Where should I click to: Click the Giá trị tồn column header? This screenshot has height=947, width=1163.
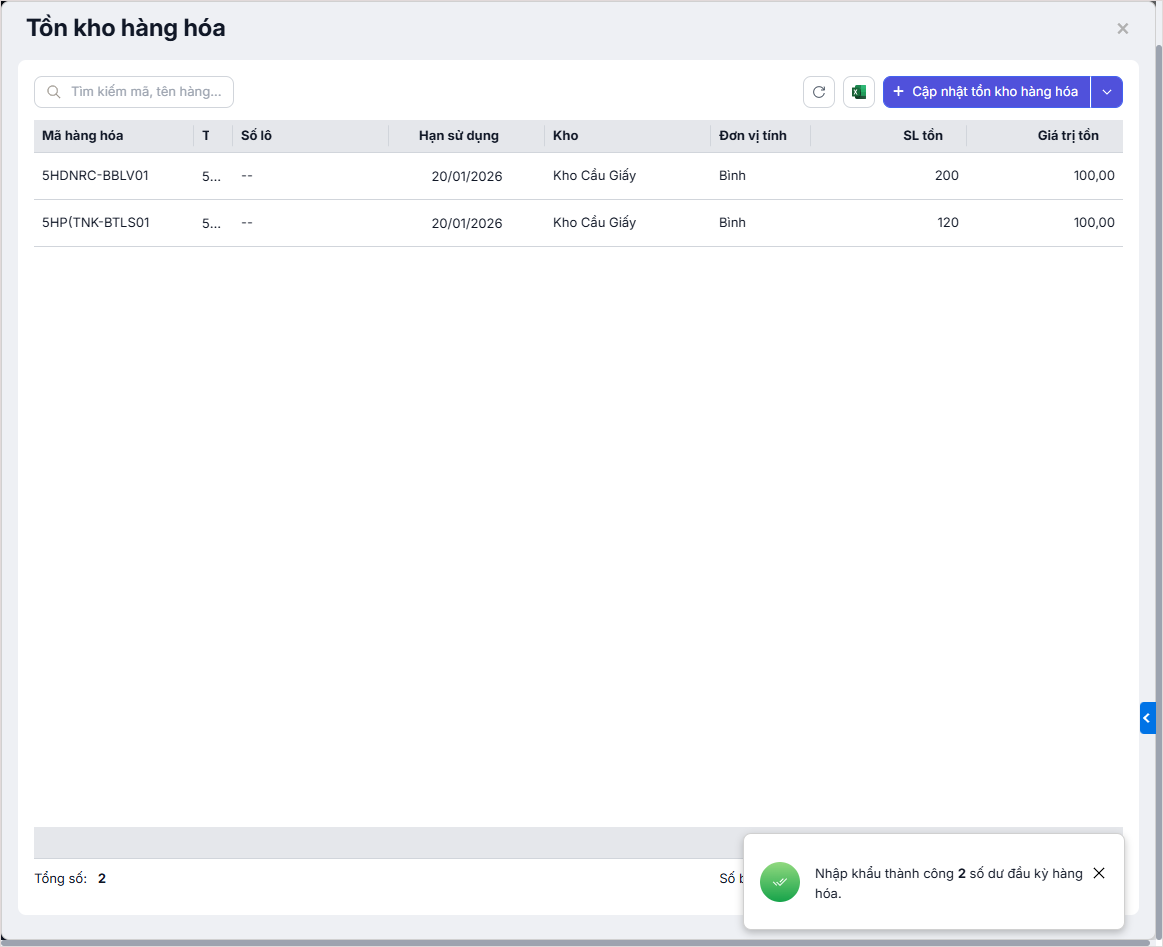pyautogui.click(x=1068, y=136)
